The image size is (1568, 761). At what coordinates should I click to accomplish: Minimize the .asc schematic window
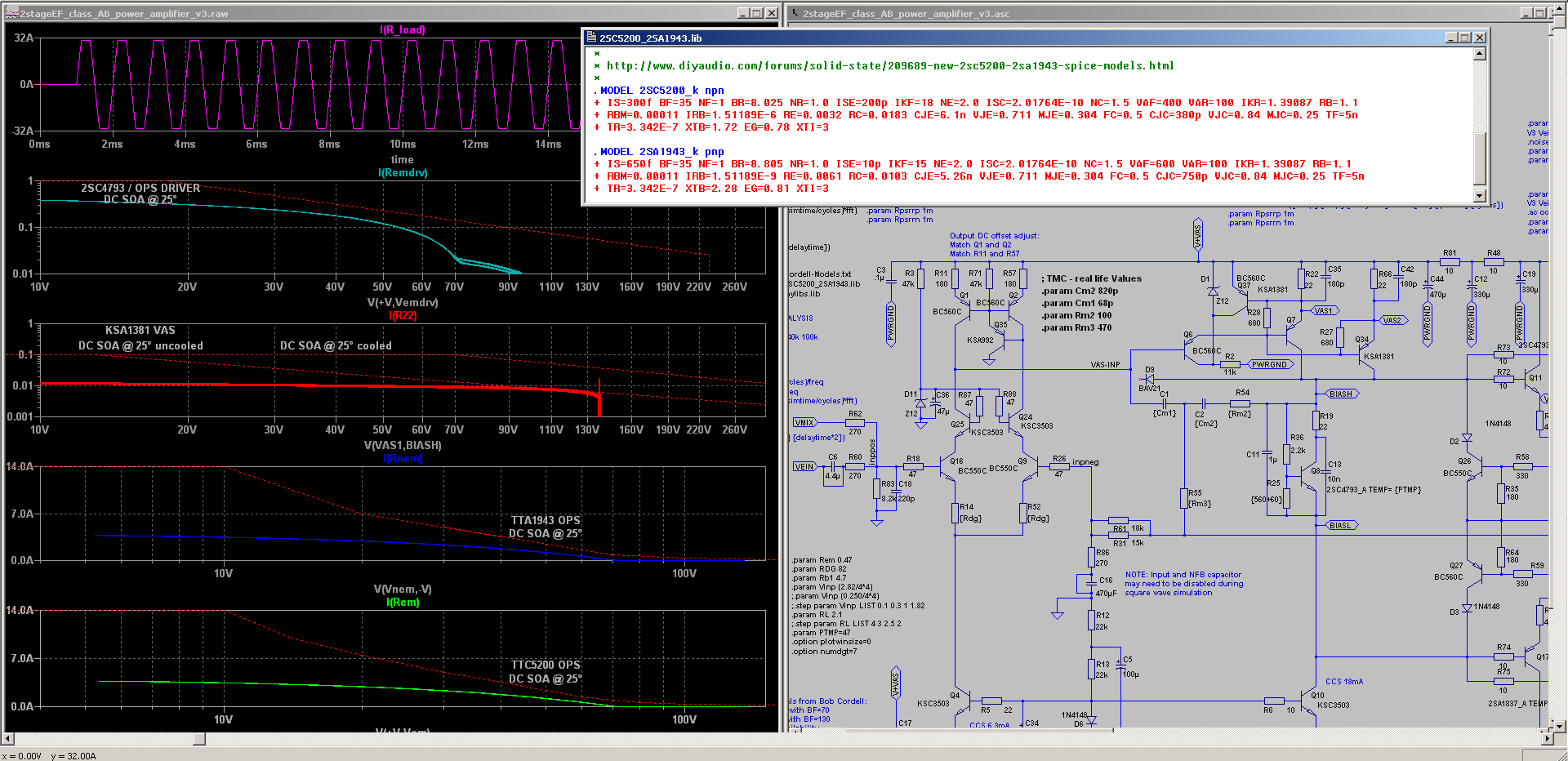(1526, 13)
